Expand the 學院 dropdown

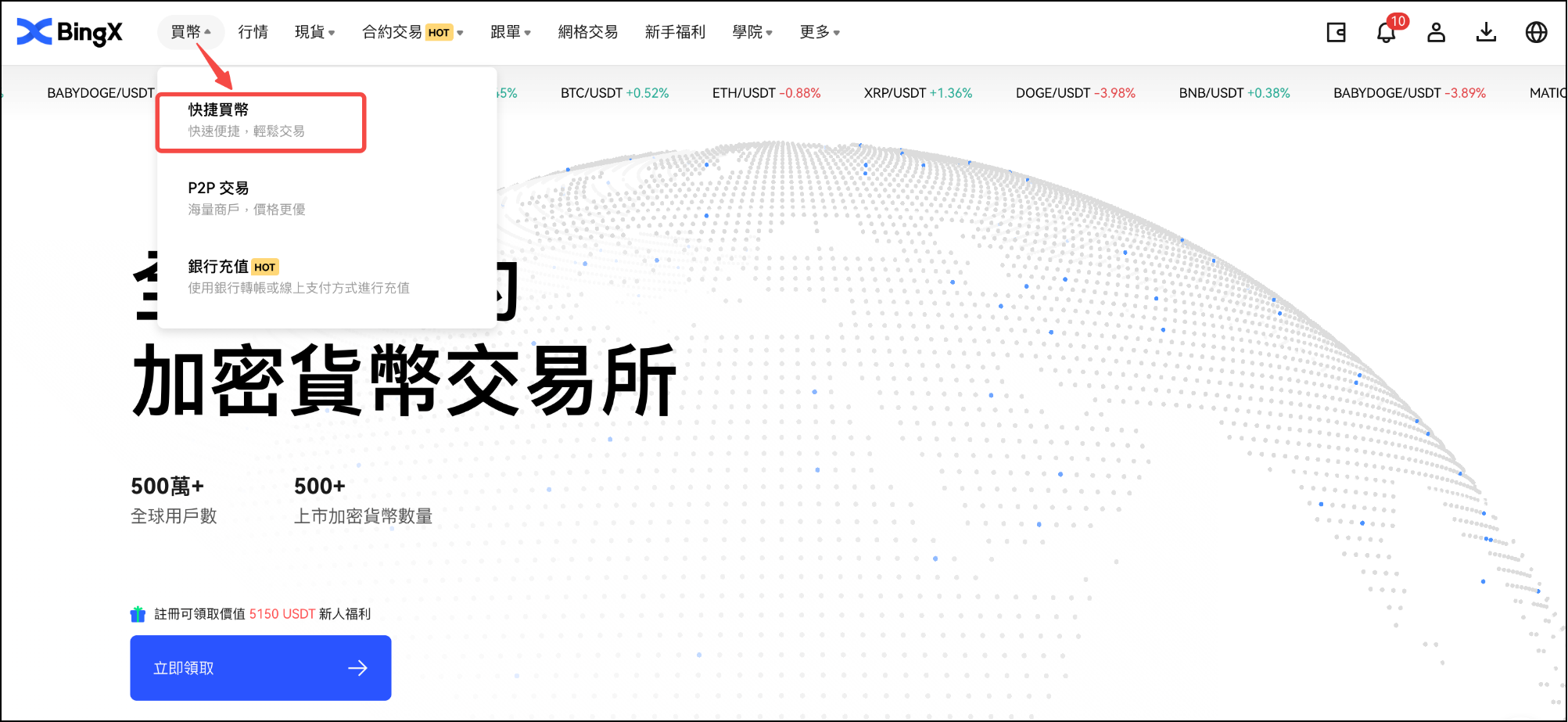point(752,32)
